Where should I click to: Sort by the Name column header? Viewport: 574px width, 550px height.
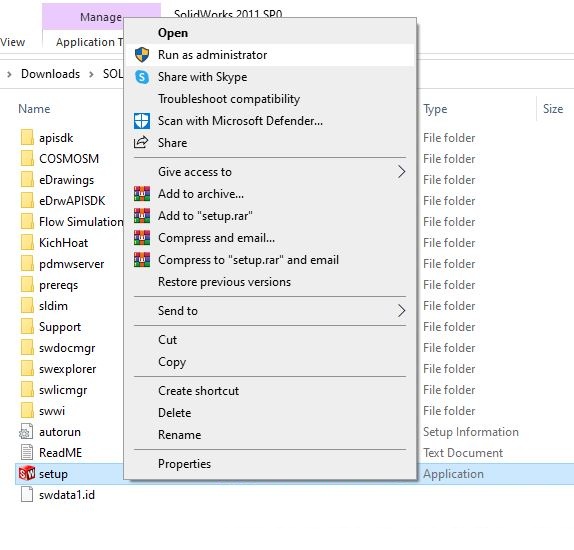[x=34, y=109]
